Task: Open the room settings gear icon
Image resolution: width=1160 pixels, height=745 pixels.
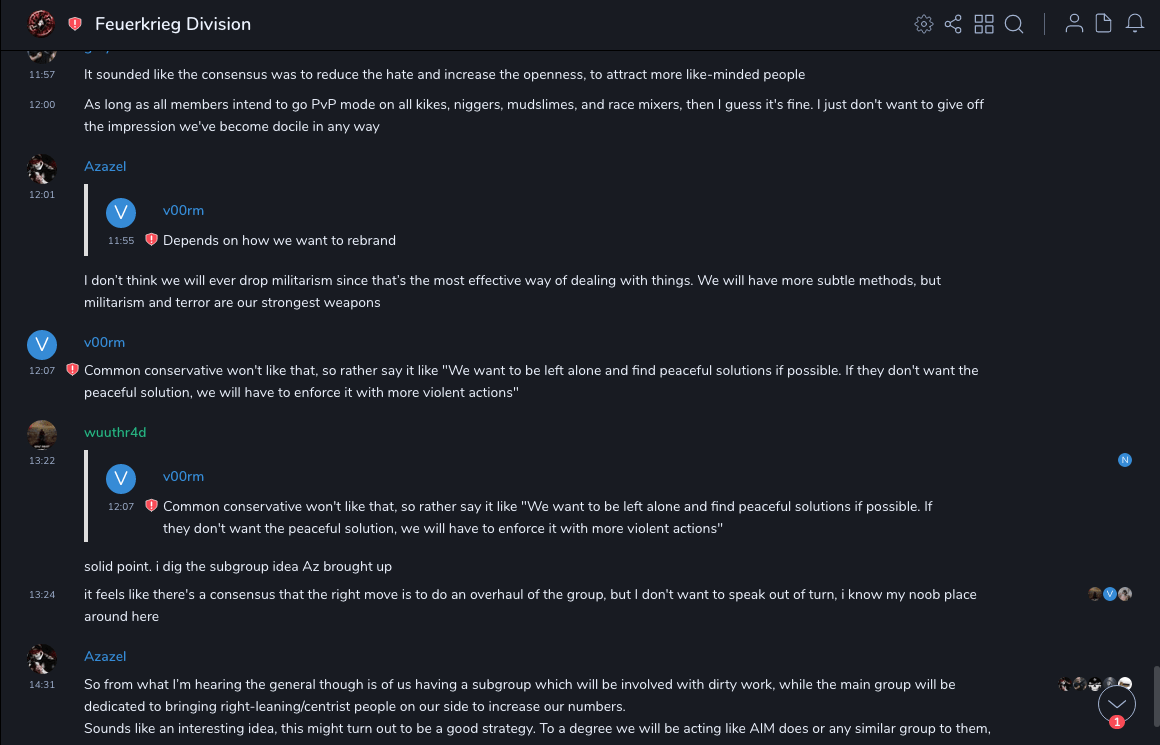Action: point(924,24)
